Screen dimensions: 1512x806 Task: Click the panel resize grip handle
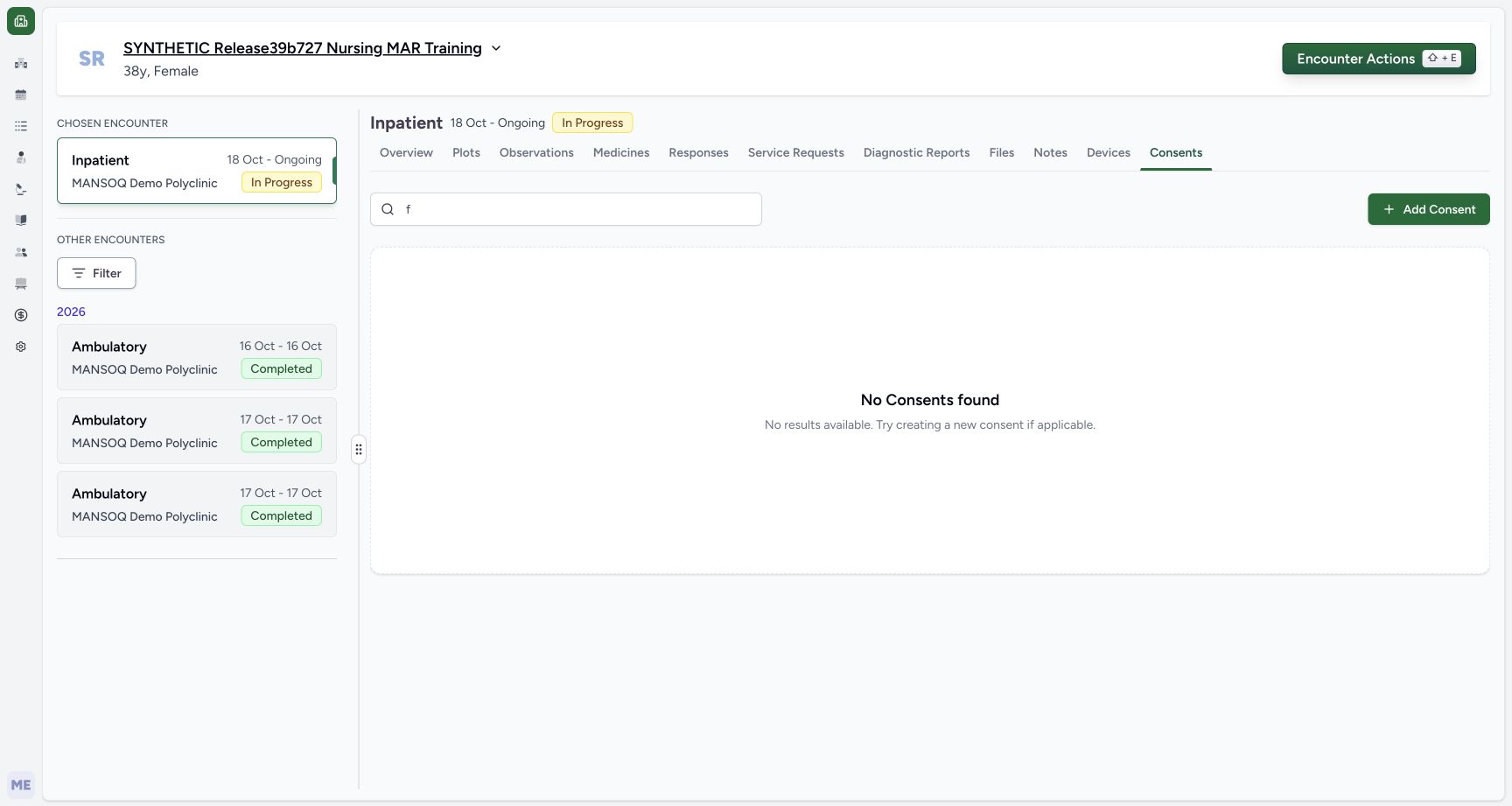359,450
